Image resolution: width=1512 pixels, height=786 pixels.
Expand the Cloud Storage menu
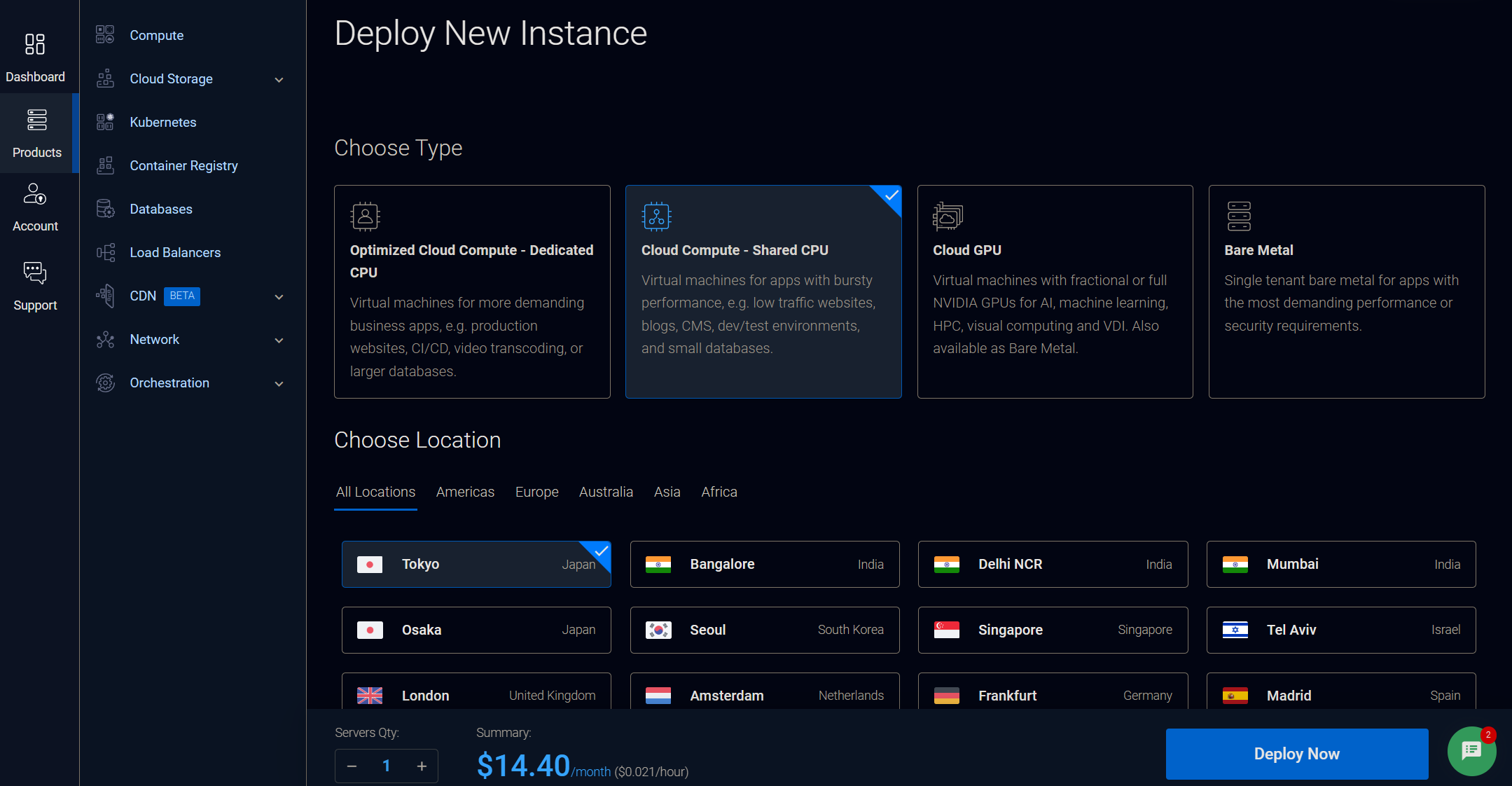point(278,79)
